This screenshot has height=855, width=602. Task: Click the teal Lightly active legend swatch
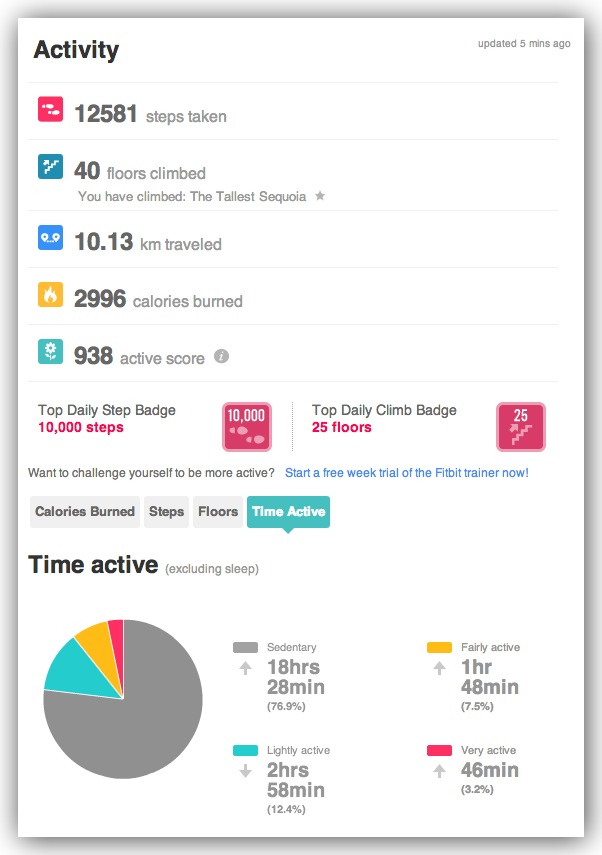pyautogui.click(x=245, y=750)
